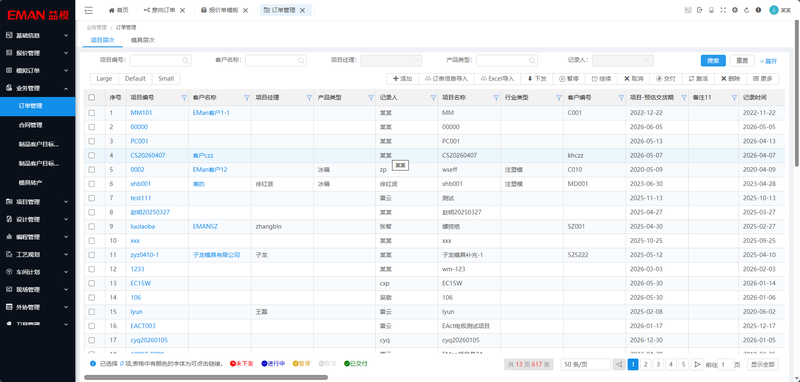
Task: Tick the select-all checkbox in table header
Action: click(x=91, y=97)
